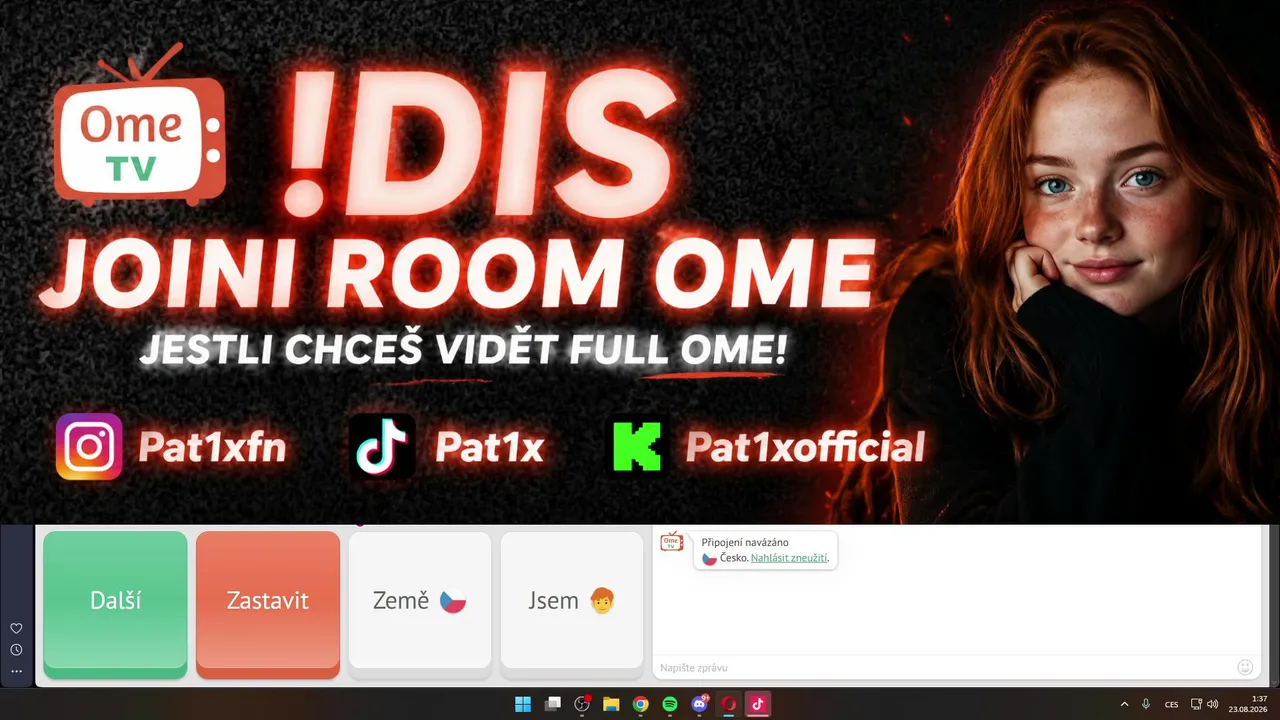Screen dimensions: 1280x720
Task: Click the microphone tray icon
Action: pyautogui.click(x=1146, y=704)
